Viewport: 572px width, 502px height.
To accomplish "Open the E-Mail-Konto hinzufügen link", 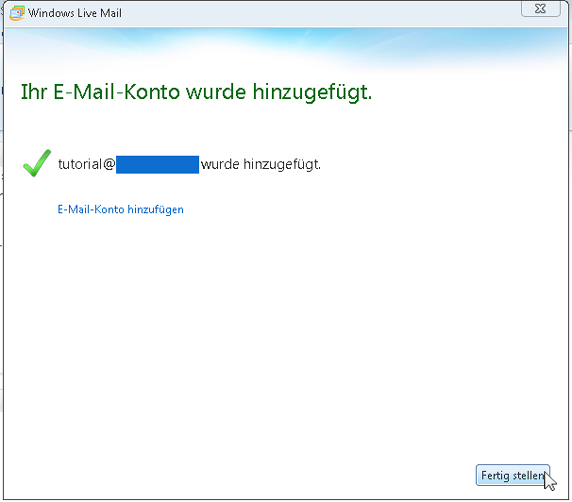I will tap(120, 210).
